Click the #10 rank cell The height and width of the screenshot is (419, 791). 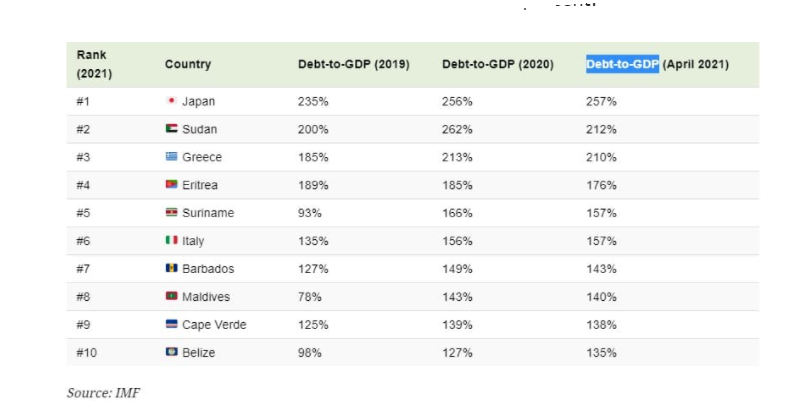88,353
